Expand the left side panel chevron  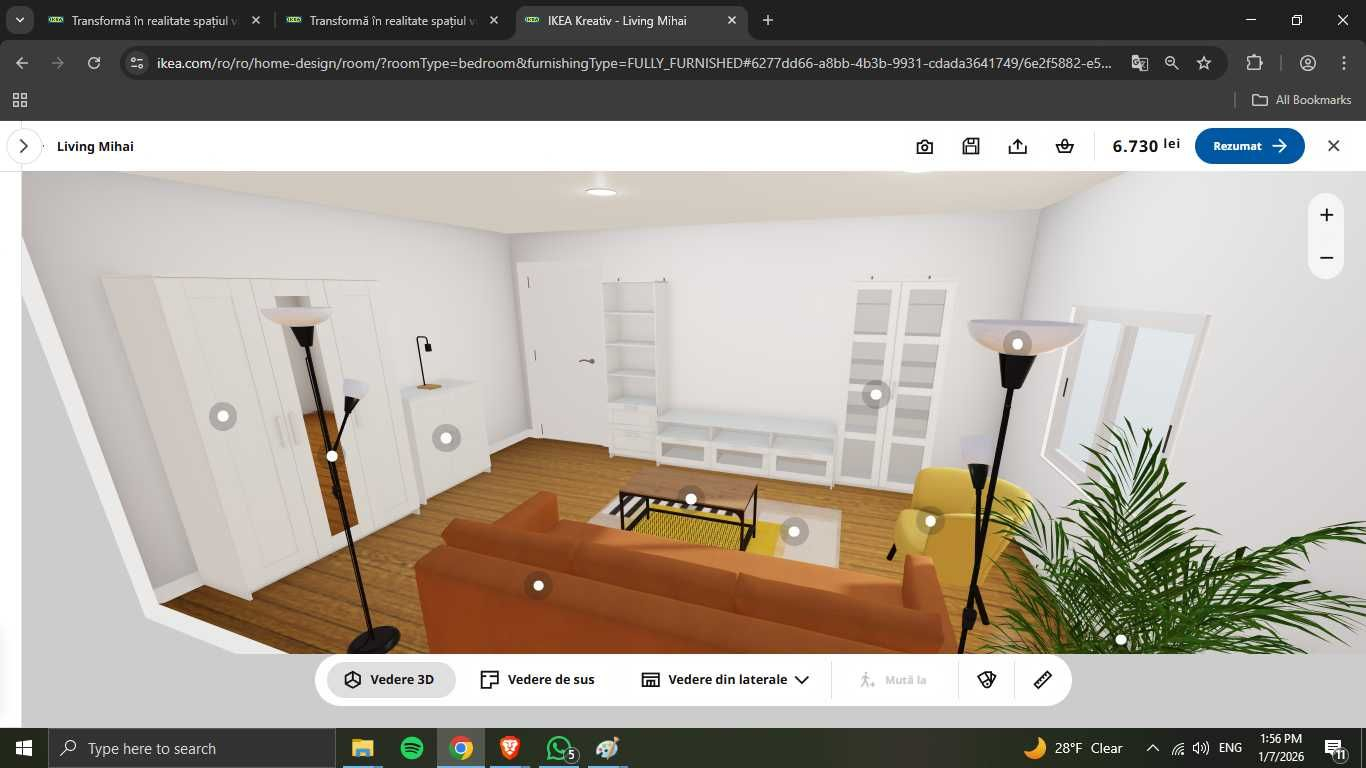click(x=24, y=146)
